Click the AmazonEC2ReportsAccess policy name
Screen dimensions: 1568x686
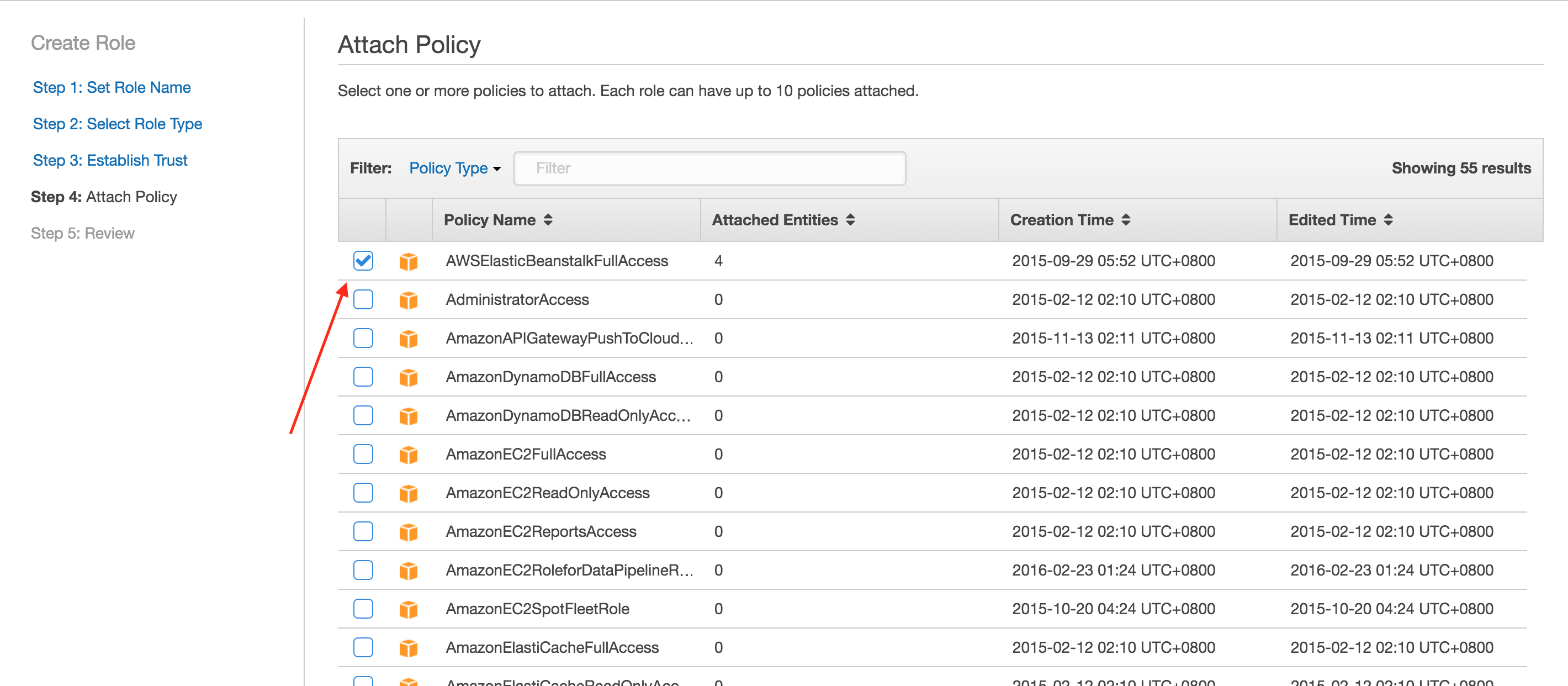pos(541,531)
